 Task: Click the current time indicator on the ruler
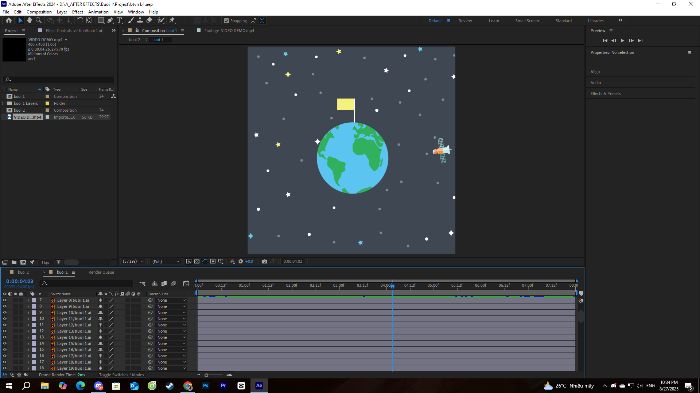tap(392, 285)
